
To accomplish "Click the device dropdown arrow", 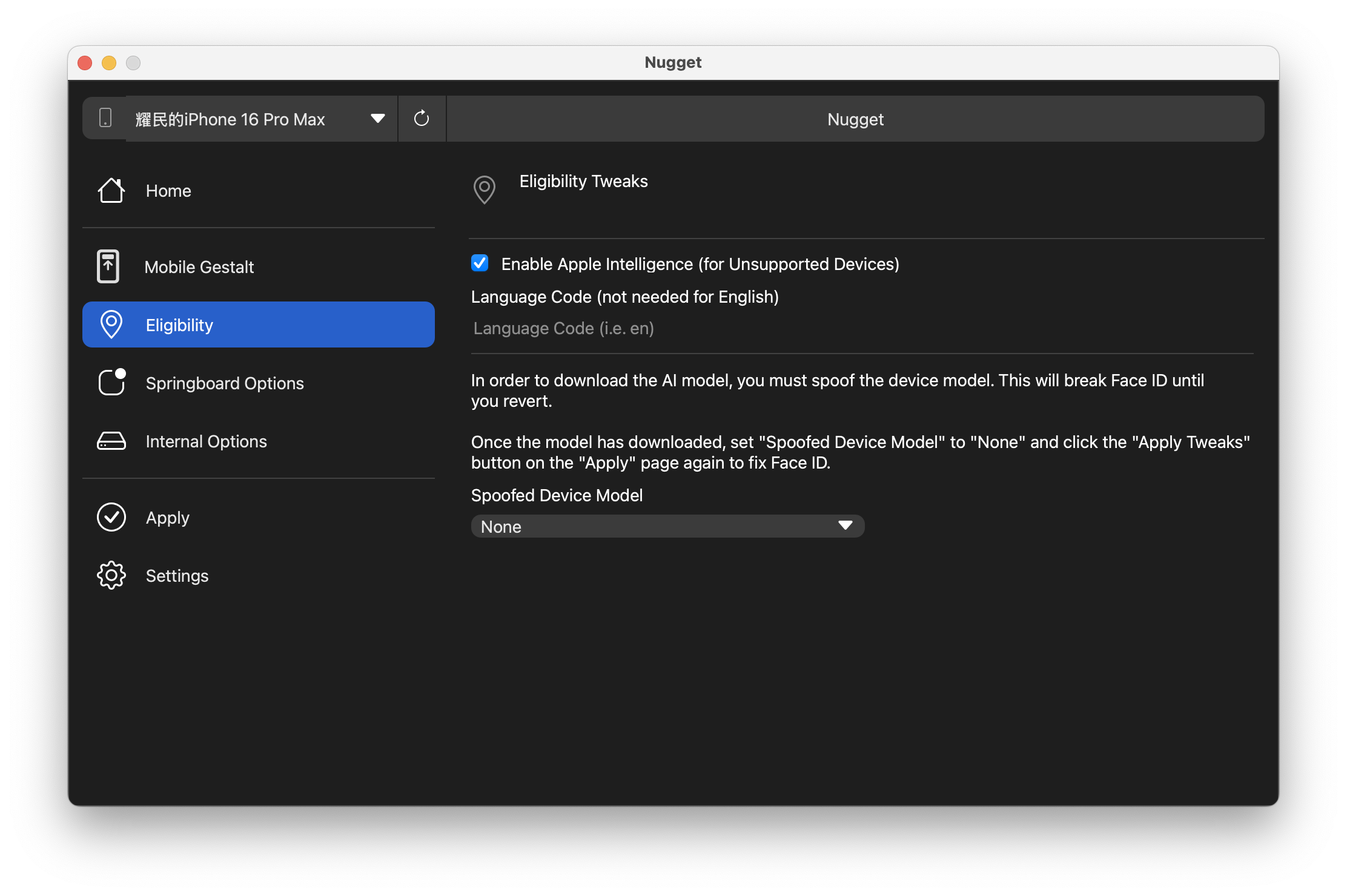I will (x=378, y=119).
